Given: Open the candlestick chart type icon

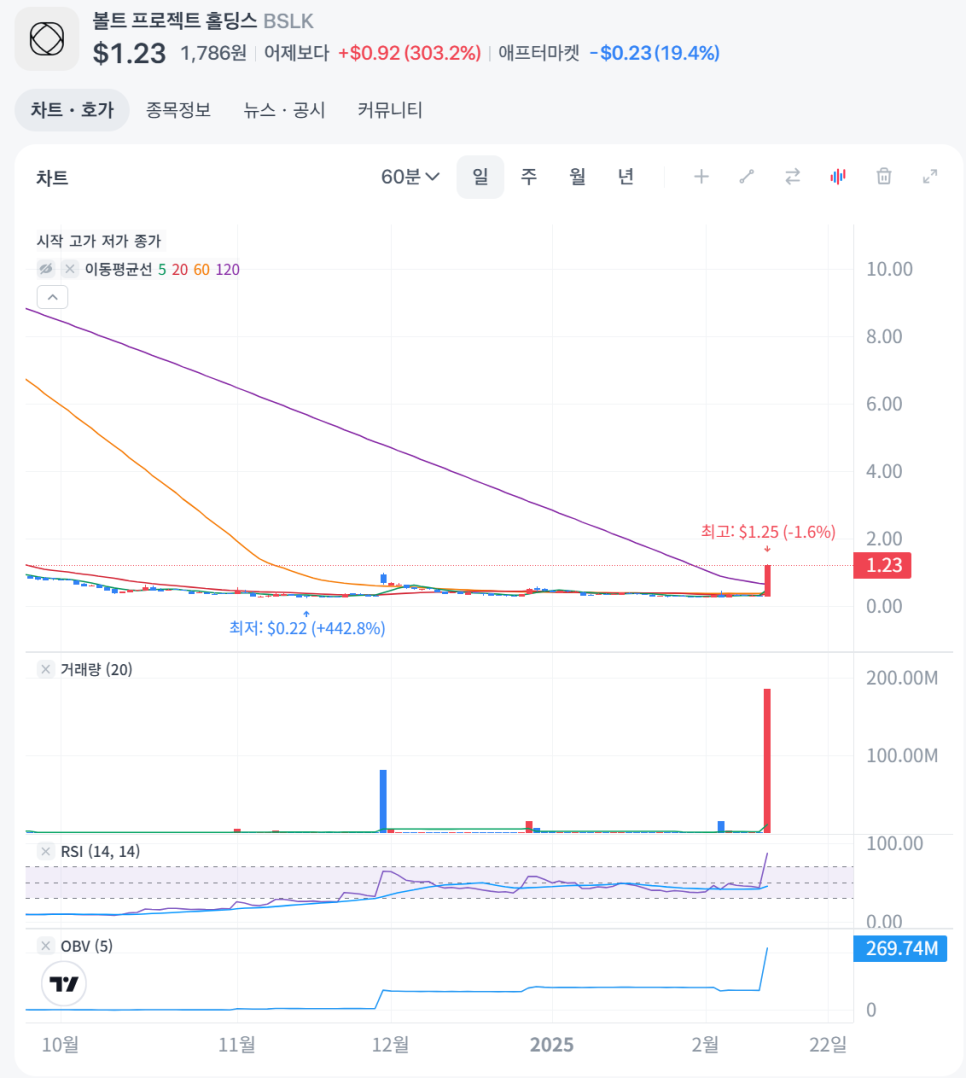Looking at the screenshot, I should [x=838, y=177].
